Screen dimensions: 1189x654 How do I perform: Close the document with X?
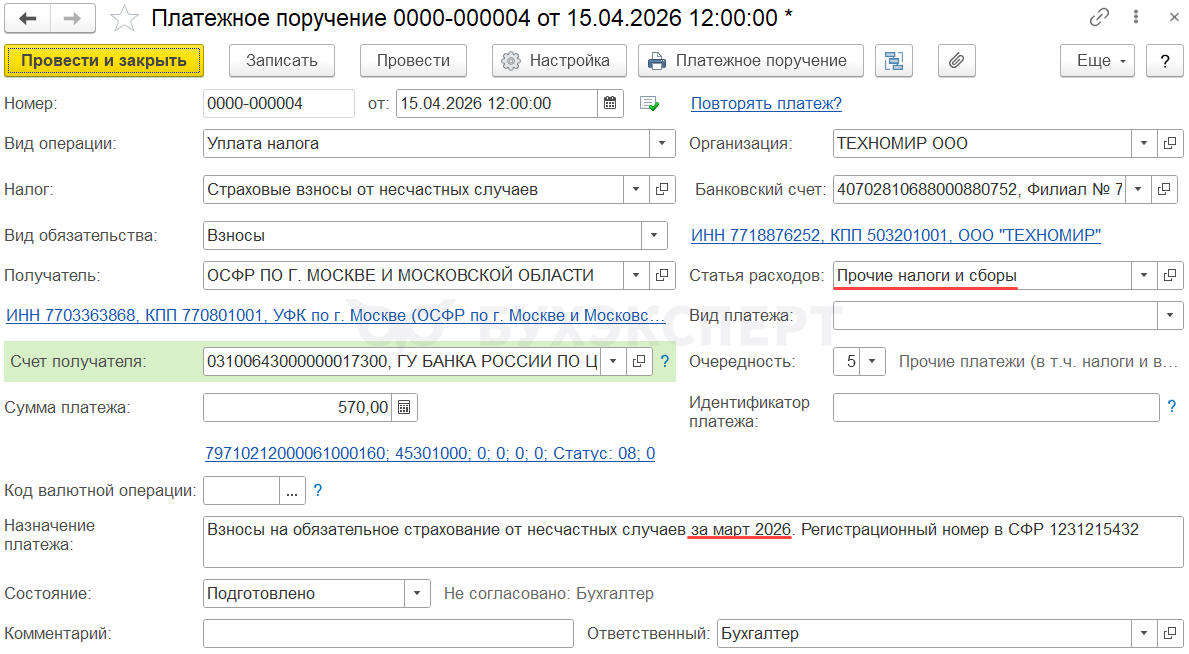(x=1174, y=17)
